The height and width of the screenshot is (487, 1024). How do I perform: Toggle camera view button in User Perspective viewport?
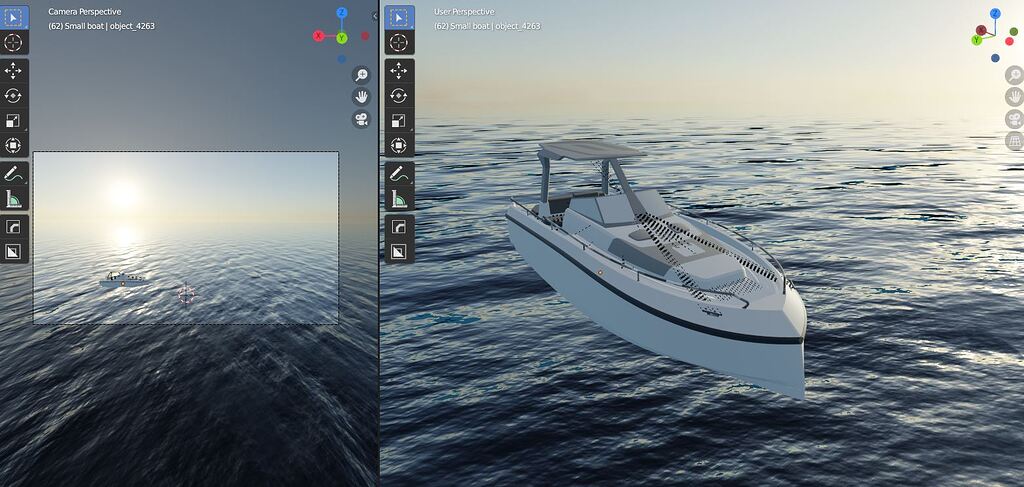(x=1014, y=119)
